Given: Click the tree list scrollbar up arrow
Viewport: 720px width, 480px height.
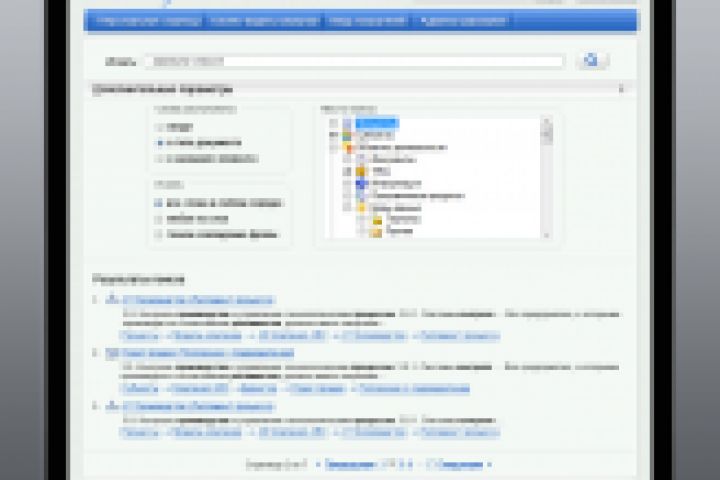Looking at the screenshot, I should click(546, 121).
